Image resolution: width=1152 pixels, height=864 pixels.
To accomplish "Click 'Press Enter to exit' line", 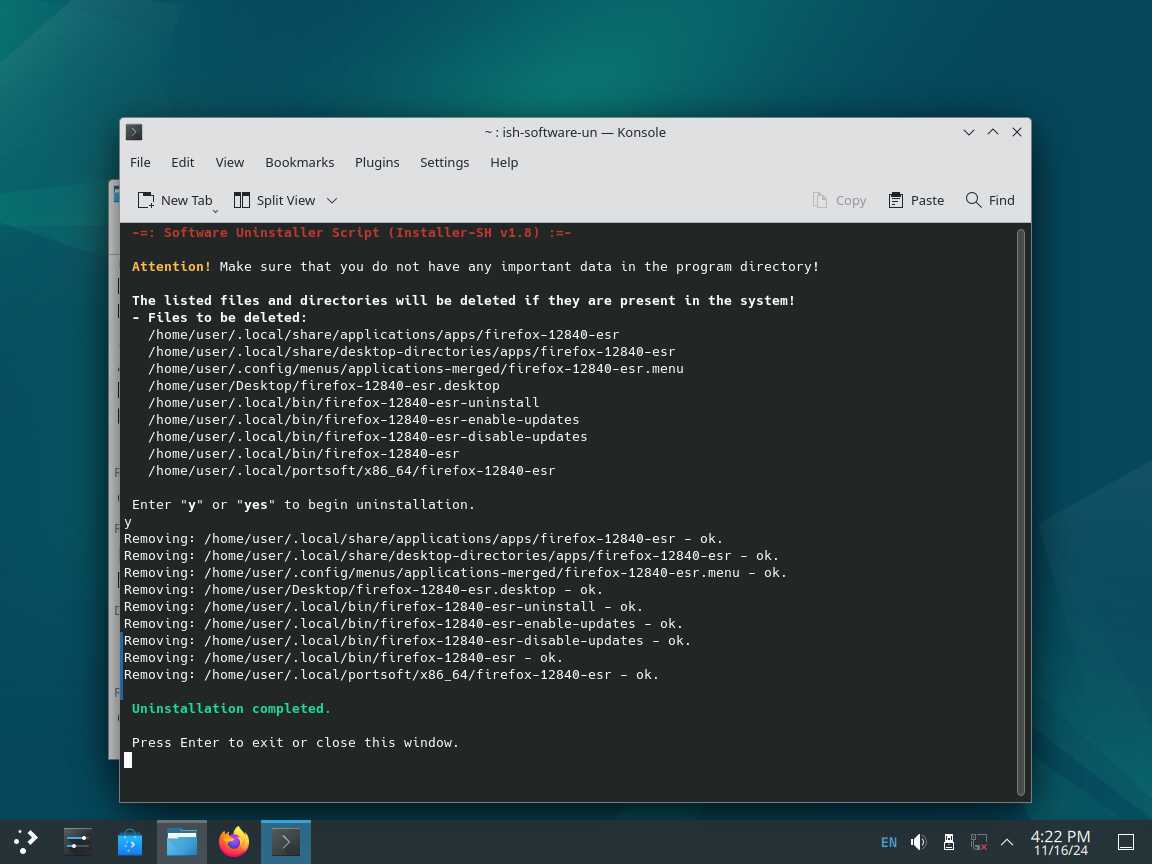I will (x=295, y=742).
